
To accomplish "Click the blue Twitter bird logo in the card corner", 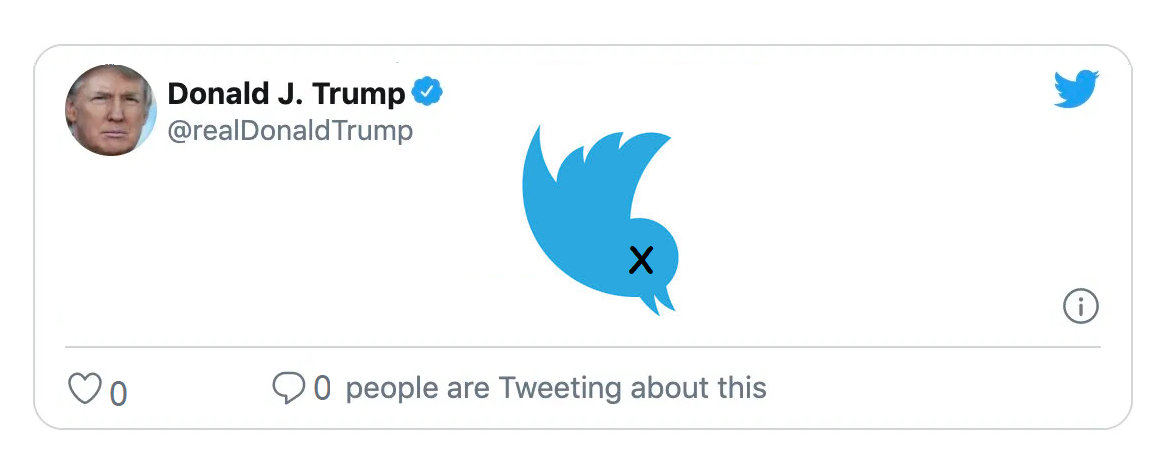I will click(1076, 89).
